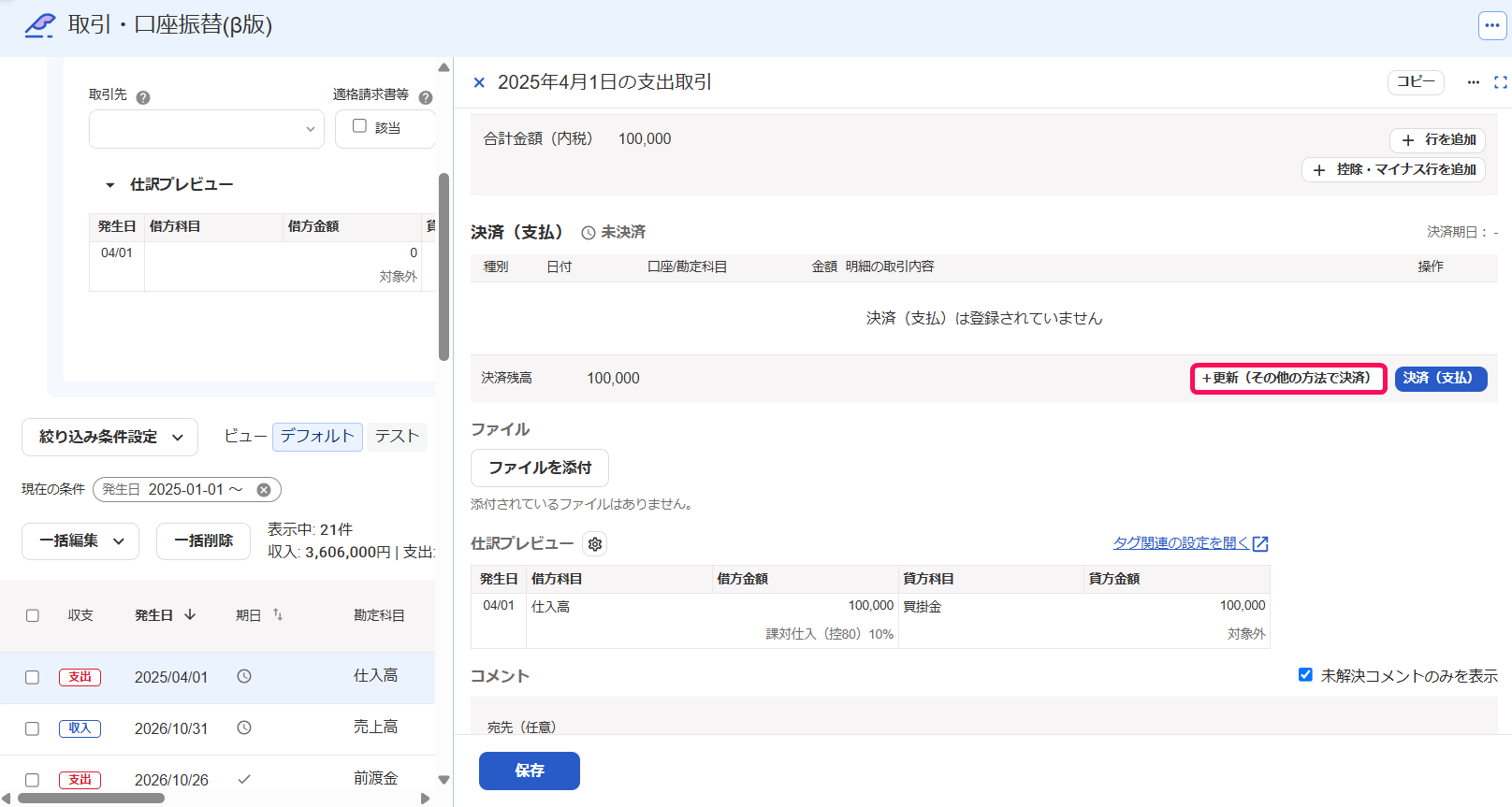Click the コピー button
This screenshot has width=1512, height=807.
coord(1416,82)
